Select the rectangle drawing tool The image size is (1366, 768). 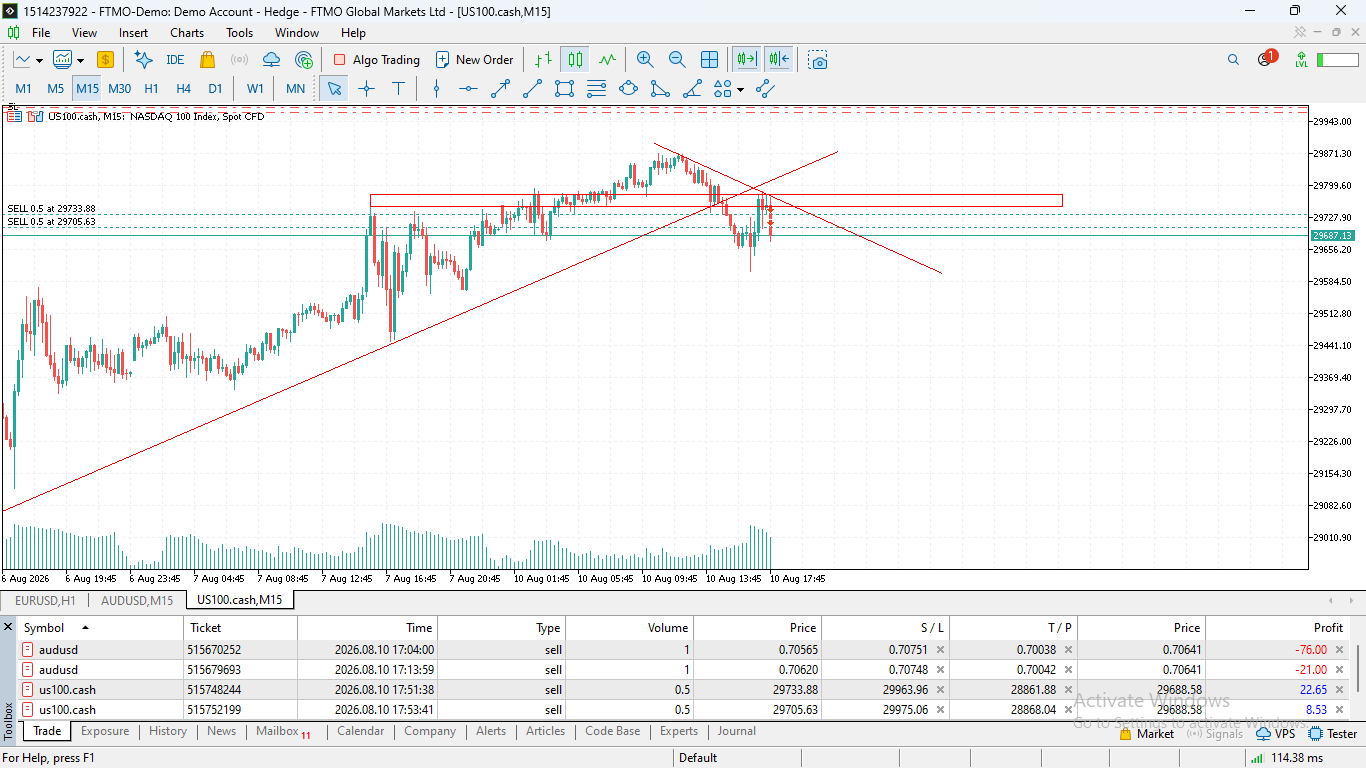(x=564, y=89)
